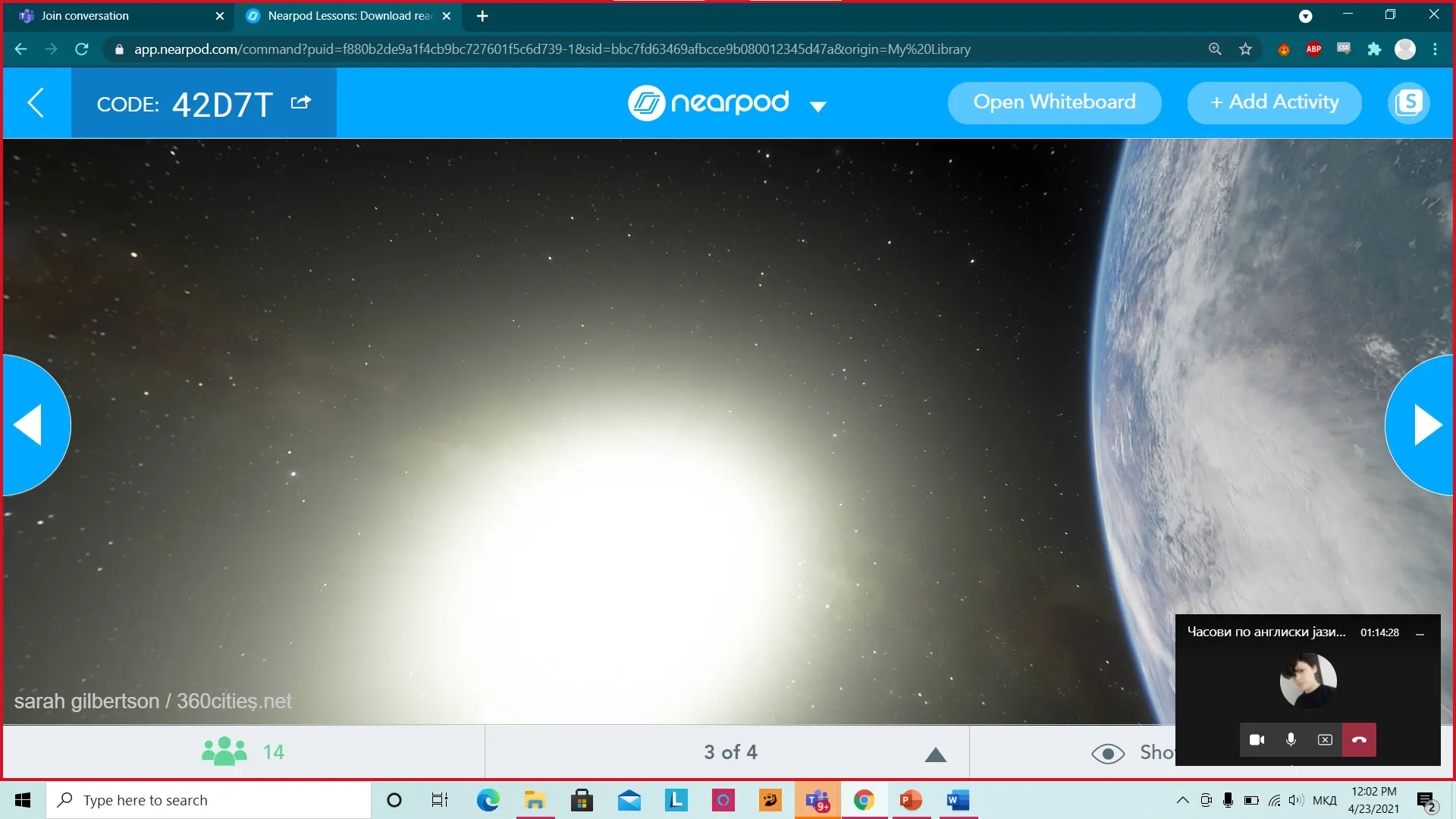The image size is (1456, 819).
Task: Click the Add Activity button
Action: pos(1274,102)
